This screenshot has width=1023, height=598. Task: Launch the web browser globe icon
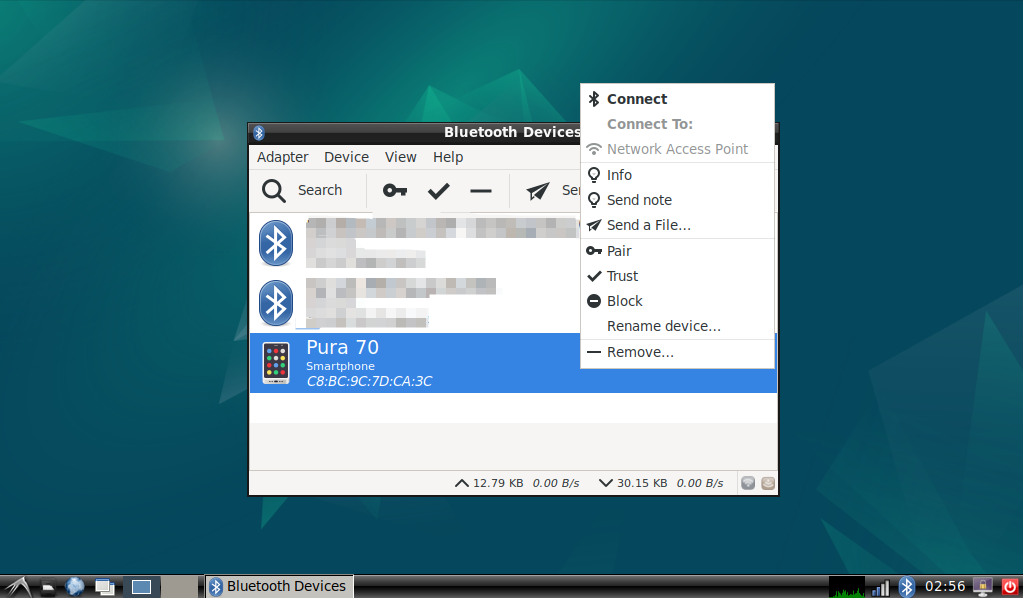tap(75, 587)
